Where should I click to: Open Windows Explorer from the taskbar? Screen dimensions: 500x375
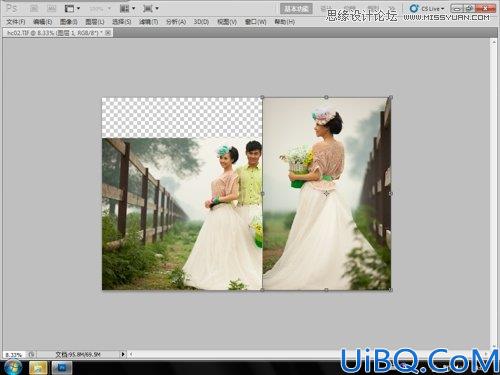[38, 368]
